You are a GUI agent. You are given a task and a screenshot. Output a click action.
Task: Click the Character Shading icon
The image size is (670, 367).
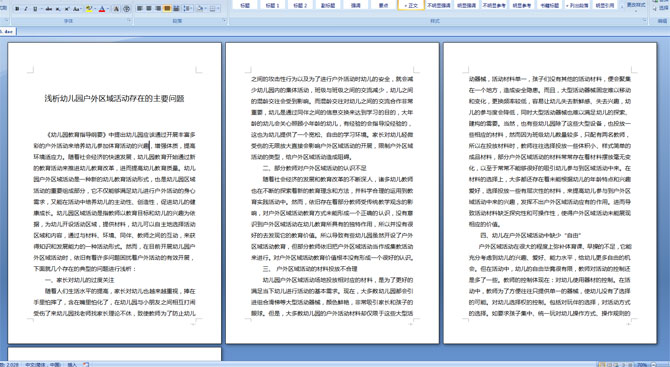point(116,9)
